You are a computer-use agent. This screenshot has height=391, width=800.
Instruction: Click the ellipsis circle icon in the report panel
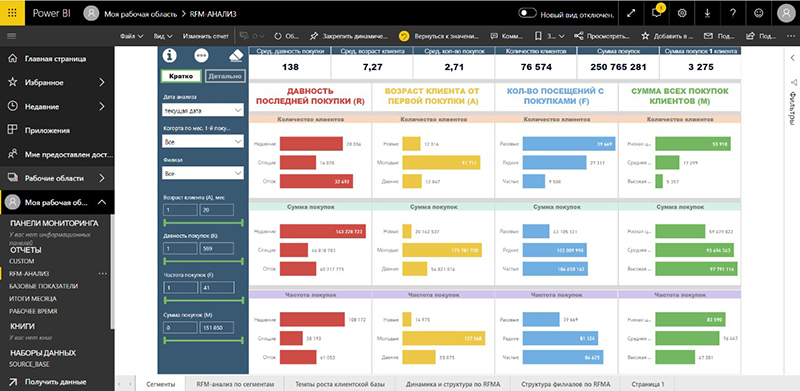pos(202,55)
